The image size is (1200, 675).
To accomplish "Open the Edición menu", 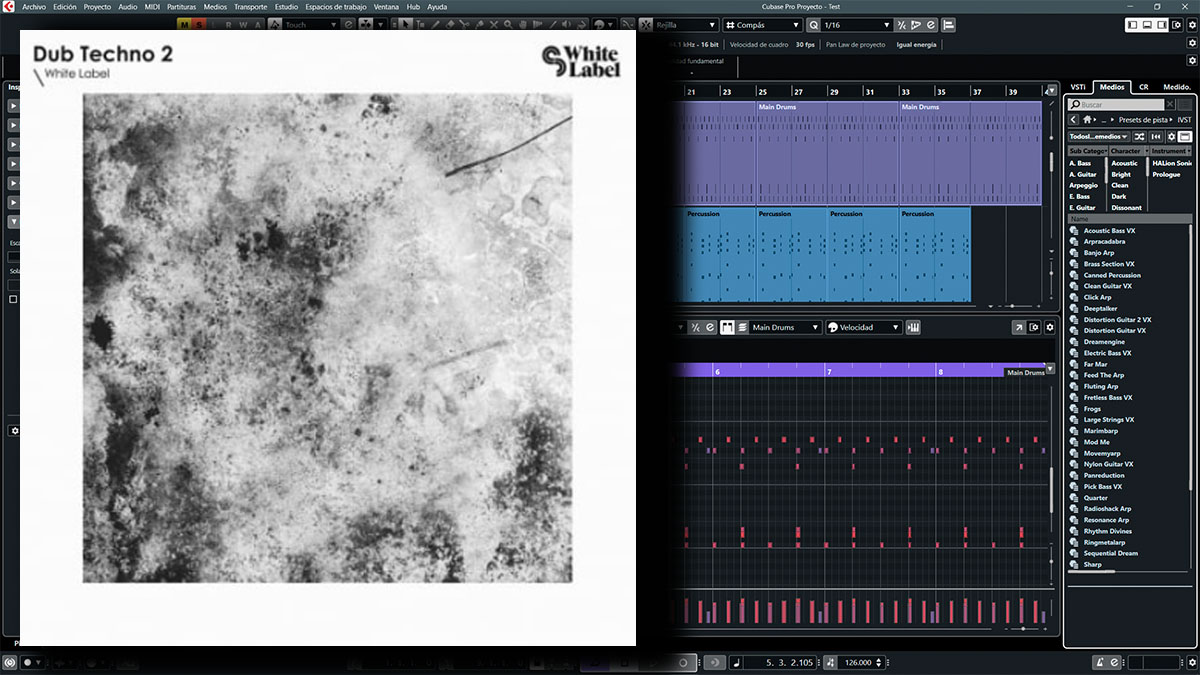I will pos(65,6).
